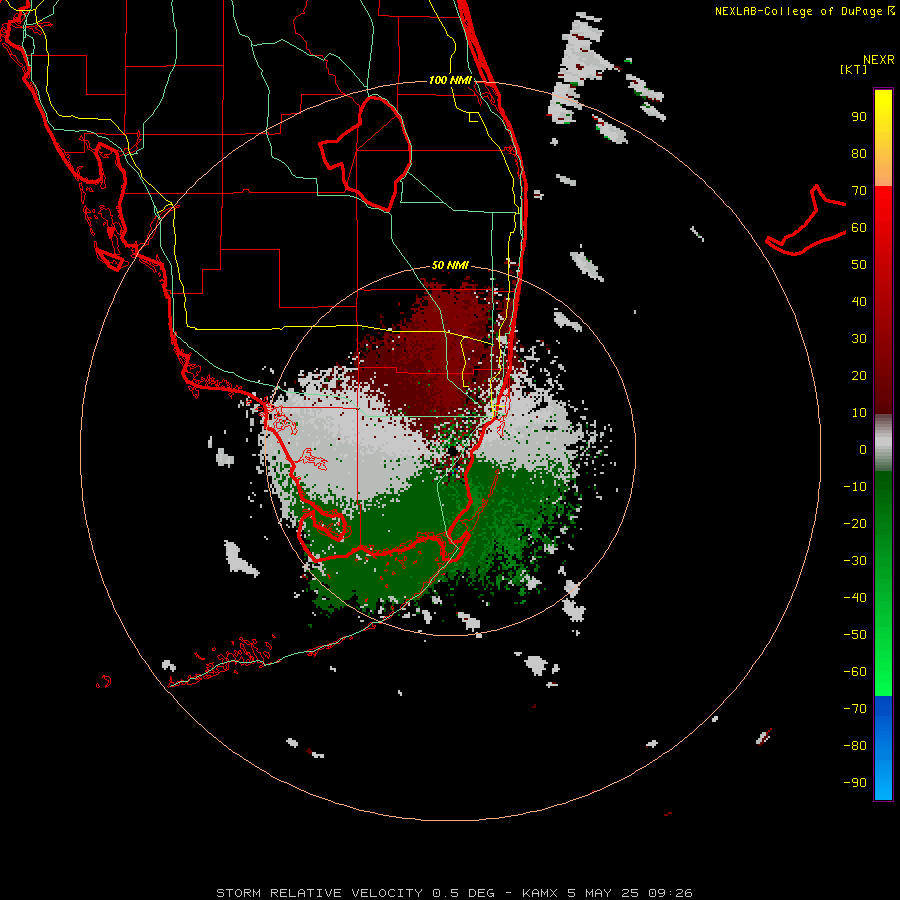Click the -10 value on velocity scale
Viewport: 900px width, 900px height.
click(855, 487)
